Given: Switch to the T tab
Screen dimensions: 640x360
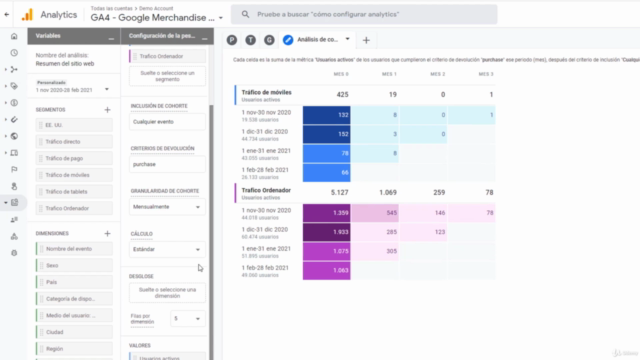Looking at the screenshot, I should 251,40.
